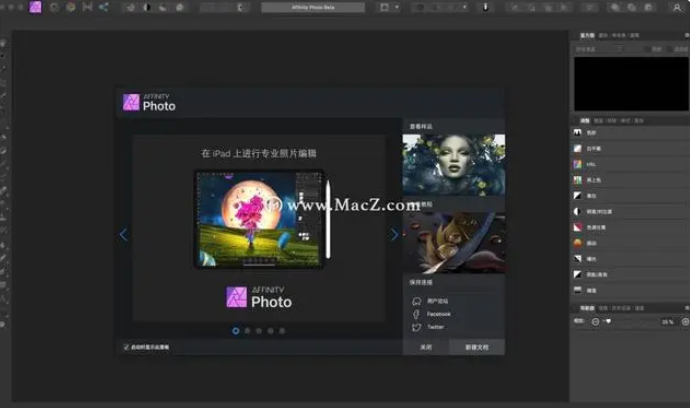The image size is (690, 408).
Task: Select the third slide indicator dot
Action: pyautogui.click(x=259, y=331)
